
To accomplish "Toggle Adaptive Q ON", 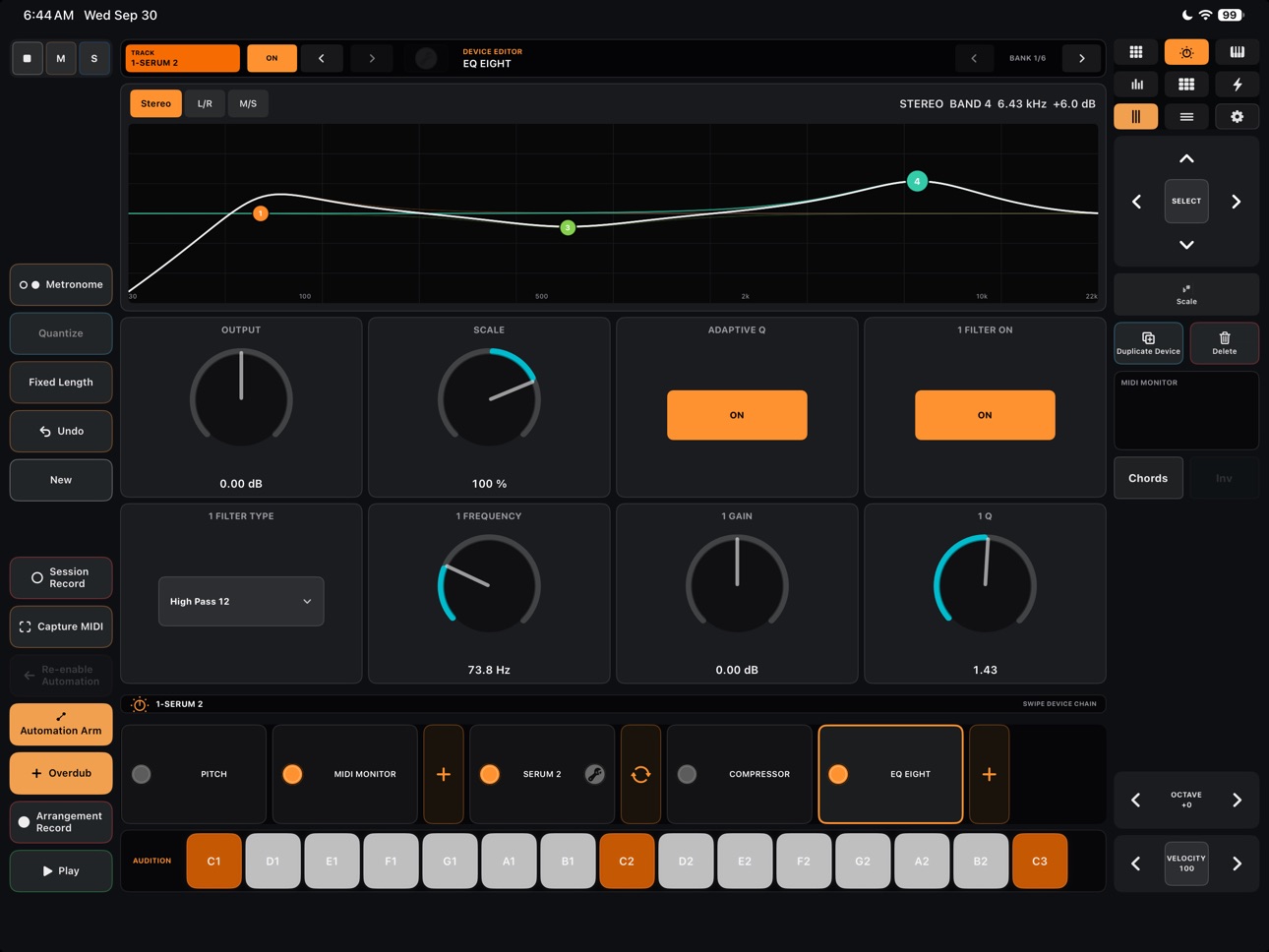I will coord(737,415).
